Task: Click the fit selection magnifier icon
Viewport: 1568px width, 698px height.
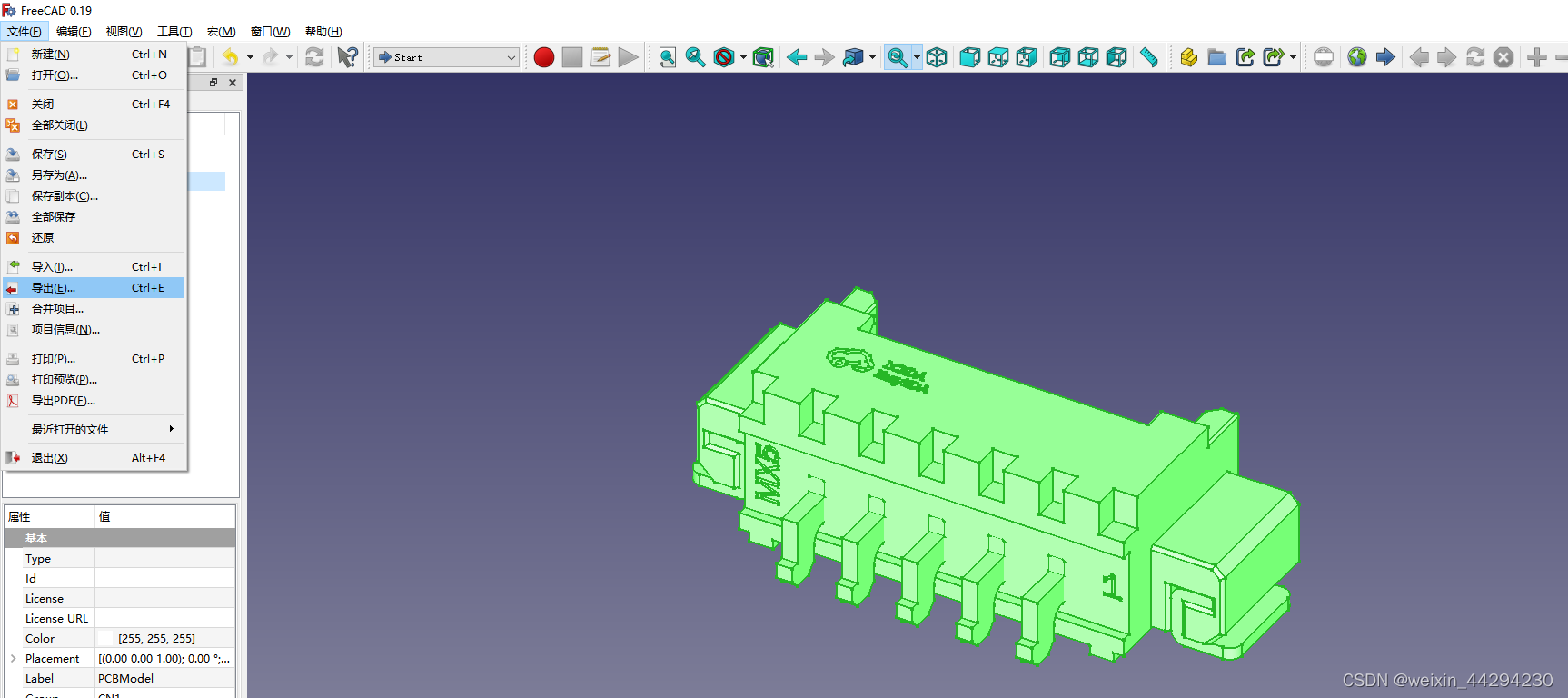Action: [696, 57]
